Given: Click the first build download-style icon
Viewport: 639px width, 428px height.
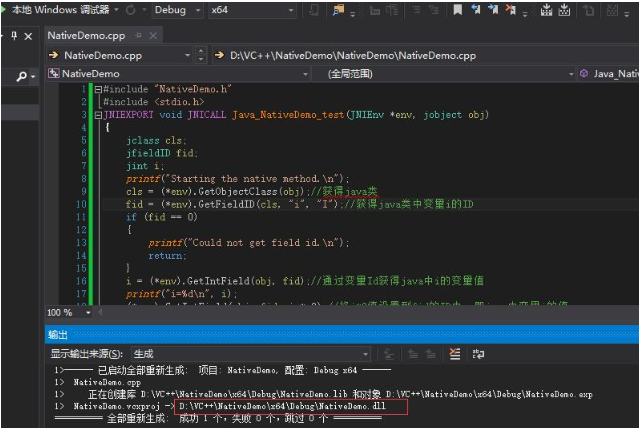Looking at the screenshot, I should click(546, 10).
